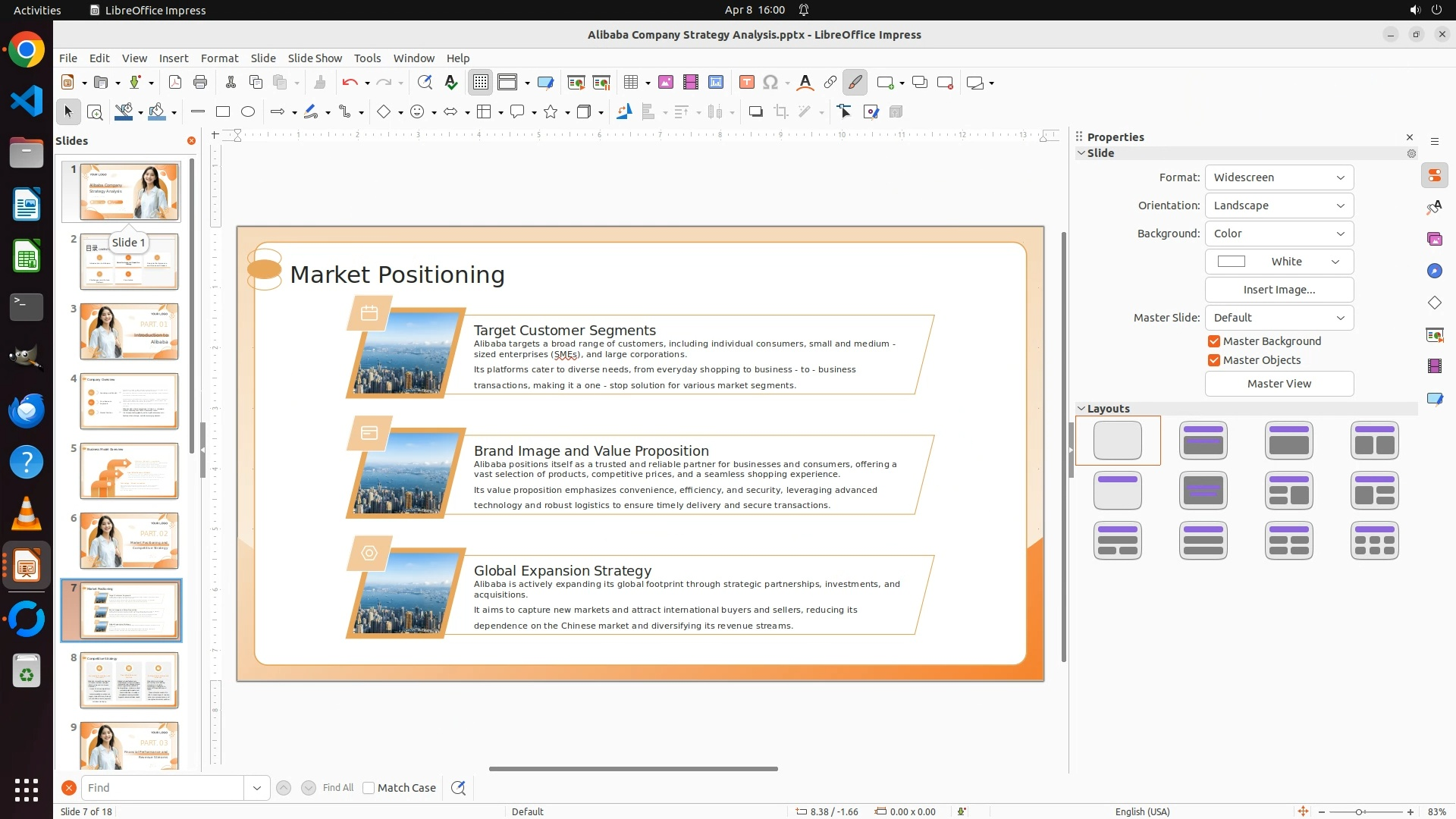The height and width of the screenshot is (819, 1456).
Task: Open the Master Slide Default dropdown
Action: [x=1279, y=318]
